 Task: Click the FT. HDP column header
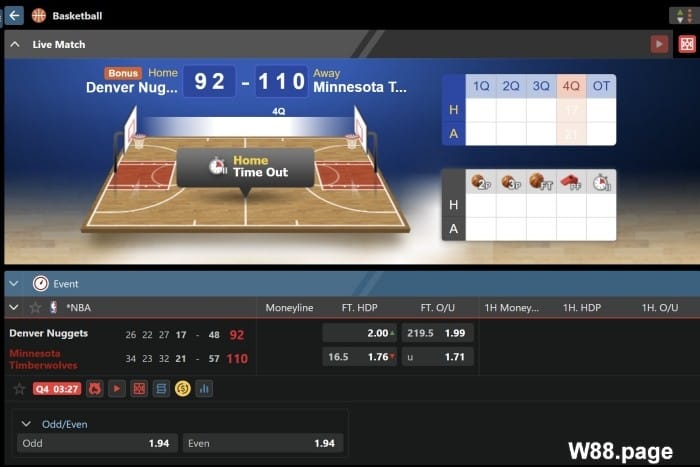359,308
